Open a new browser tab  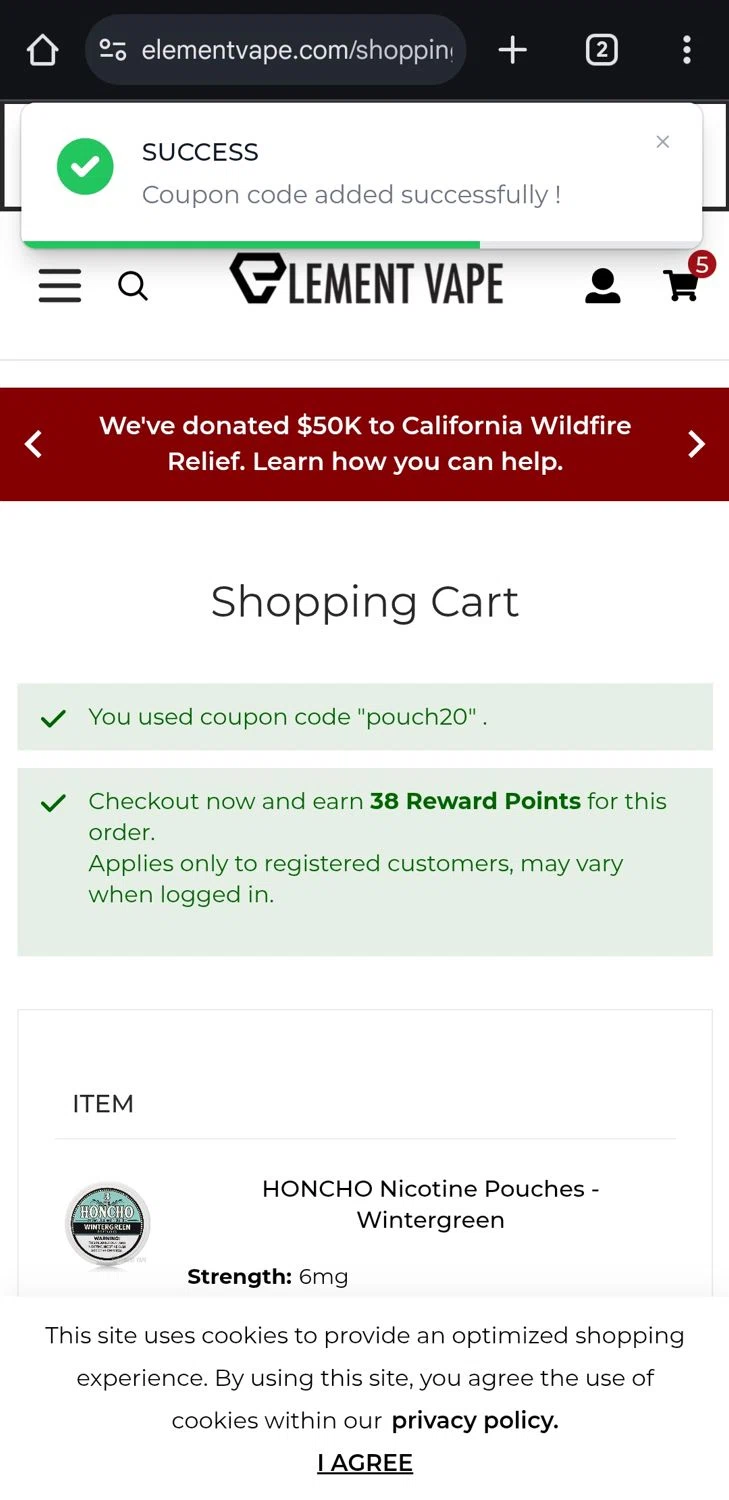point(512,50)
